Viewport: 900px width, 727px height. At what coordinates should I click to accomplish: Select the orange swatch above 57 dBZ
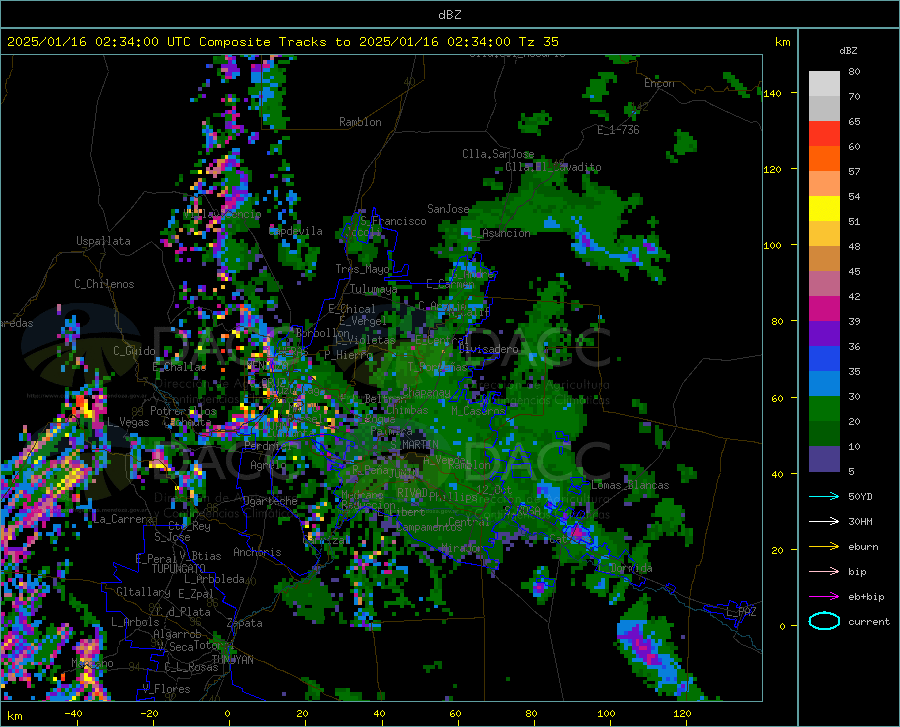[824, 159]
